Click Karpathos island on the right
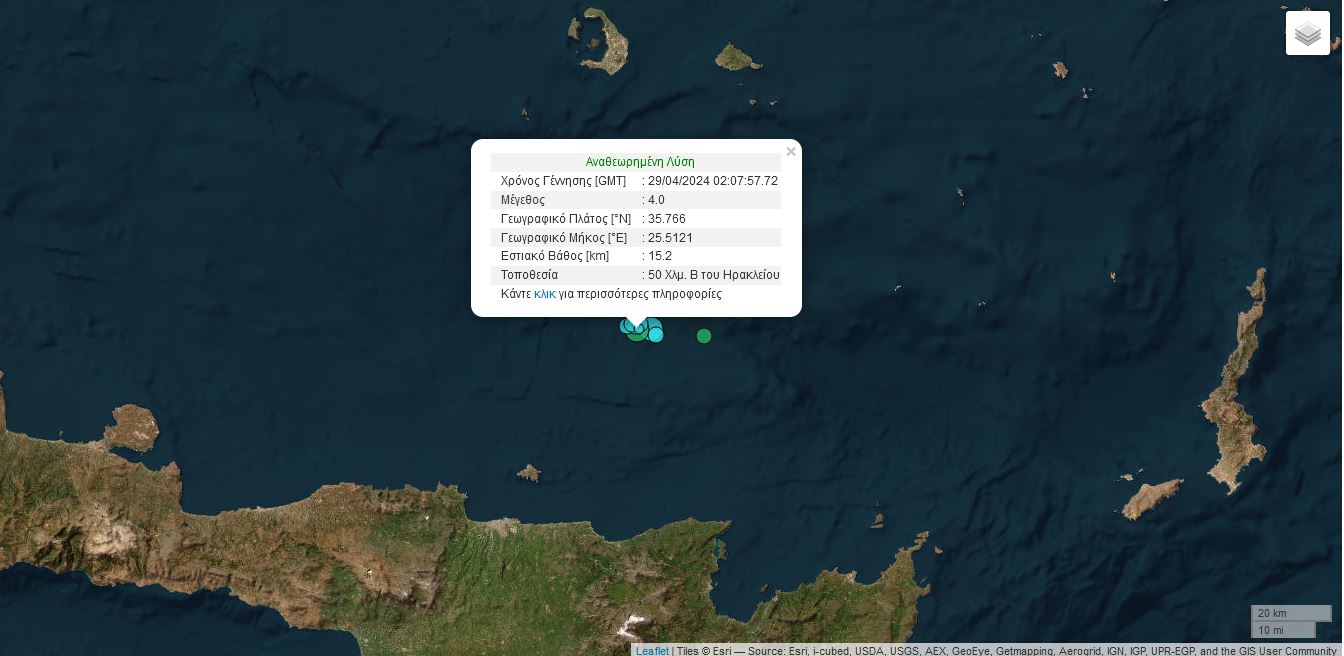 (1235, 400)
